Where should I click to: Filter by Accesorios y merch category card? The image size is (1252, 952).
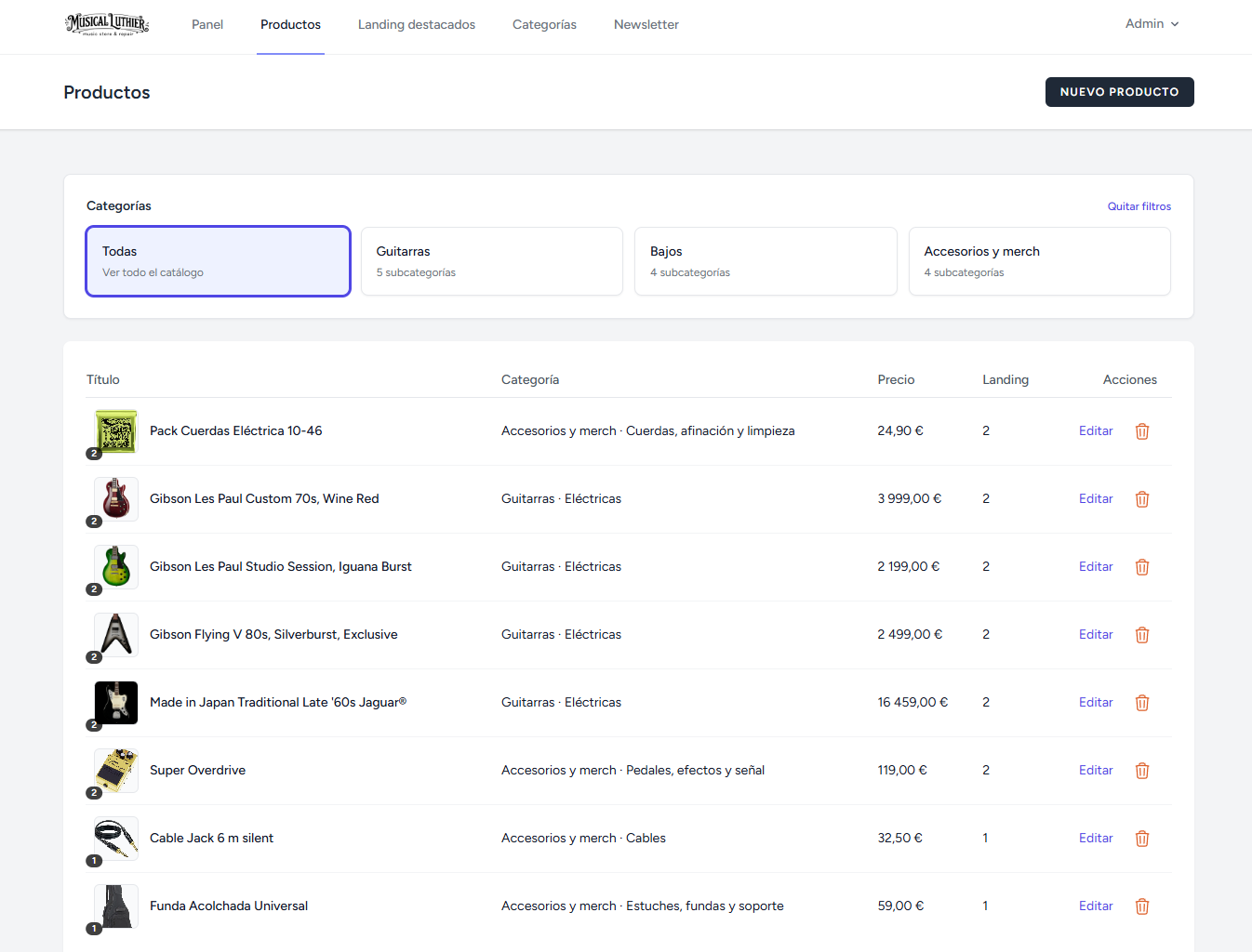1040,261
